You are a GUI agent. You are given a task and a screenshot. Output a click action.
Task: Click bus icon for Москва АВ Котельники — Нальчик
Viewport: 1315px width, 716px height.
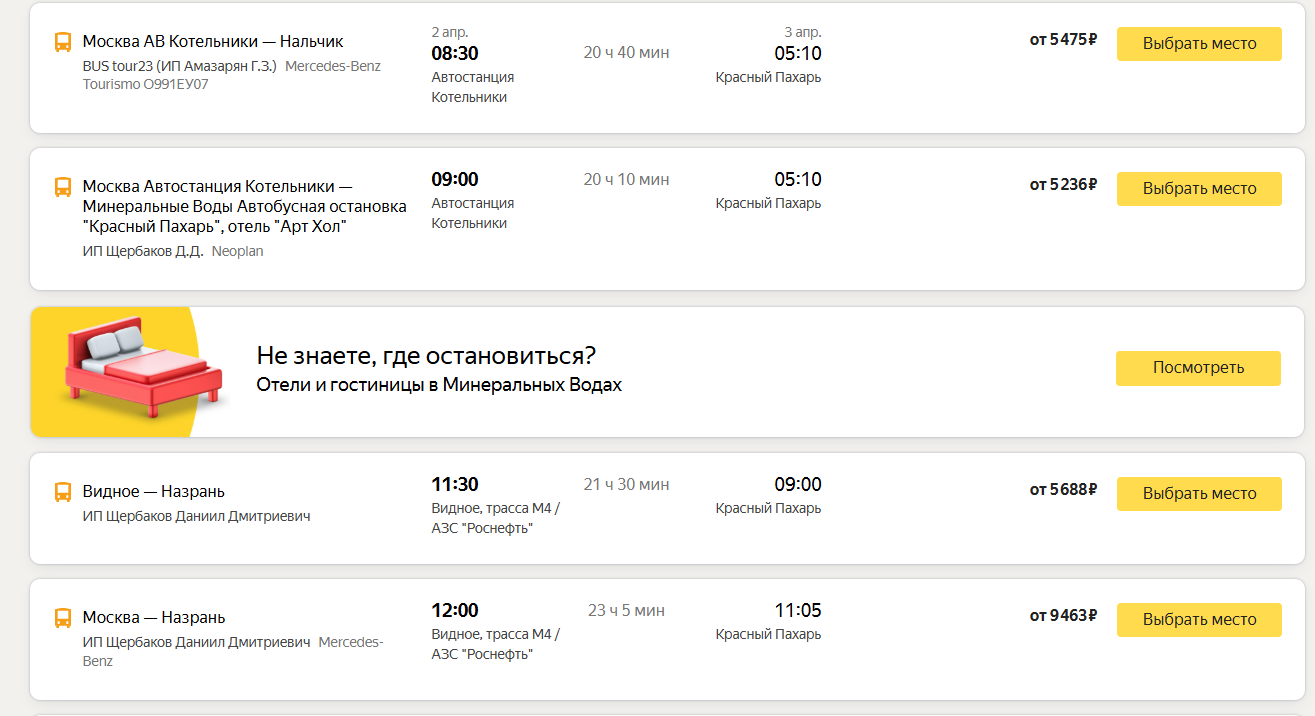tap(62, 42)
